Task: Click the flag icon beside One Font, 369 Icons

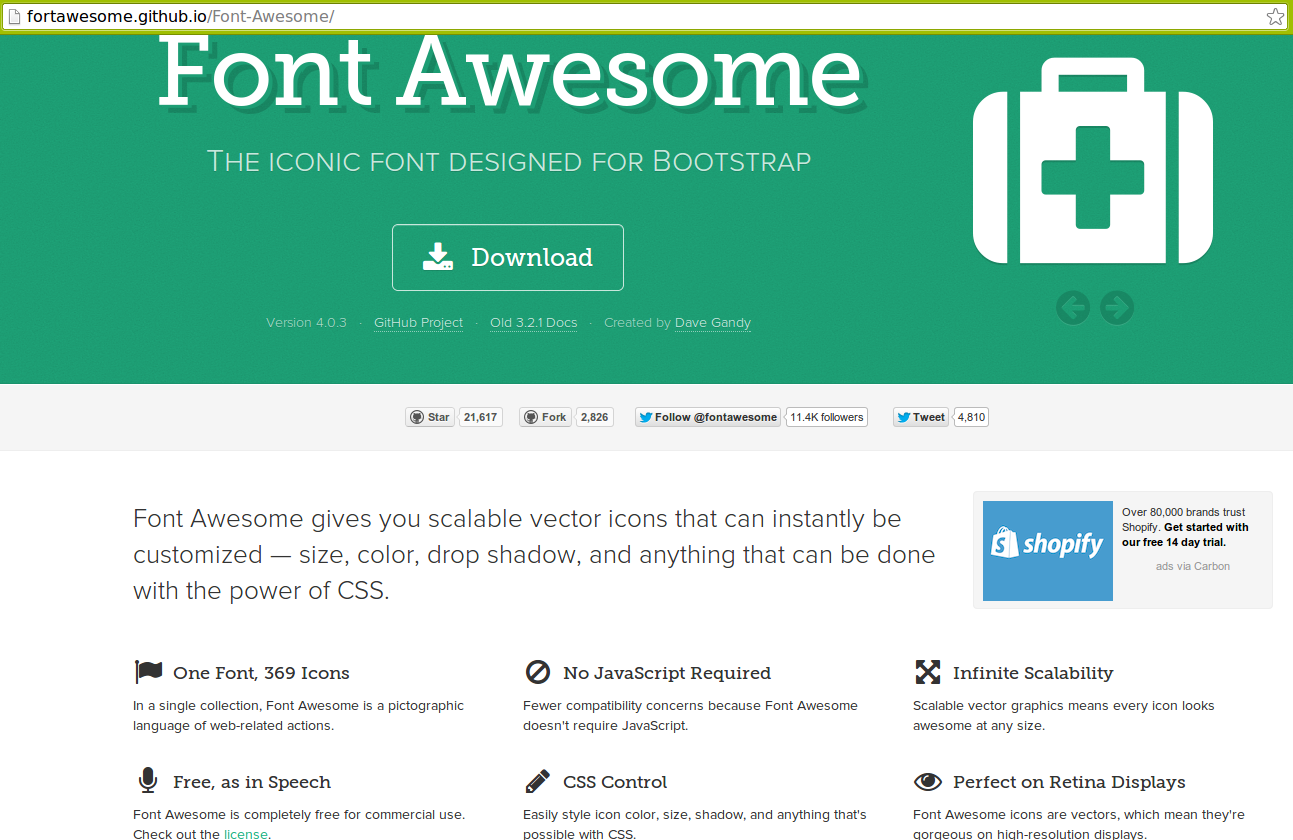Action: pos(147,671)
